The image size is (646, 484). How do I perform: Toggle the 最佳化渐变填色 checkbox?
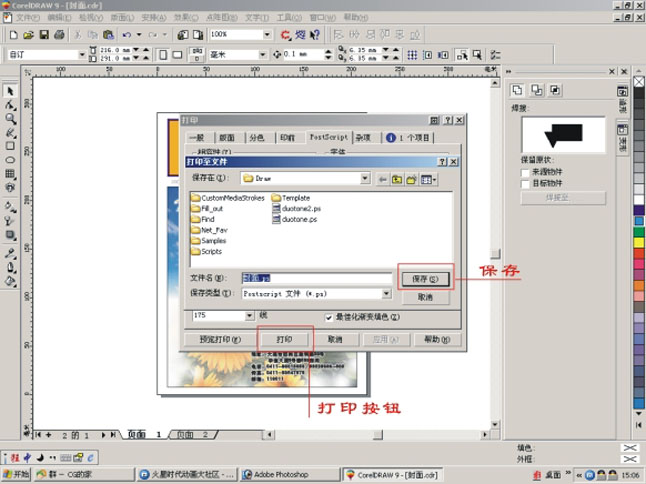[329, 318]
